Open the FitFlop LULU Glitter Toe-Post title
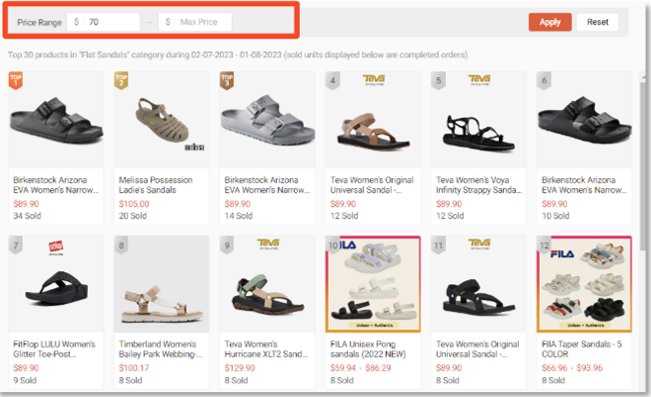 pos(54,349)
